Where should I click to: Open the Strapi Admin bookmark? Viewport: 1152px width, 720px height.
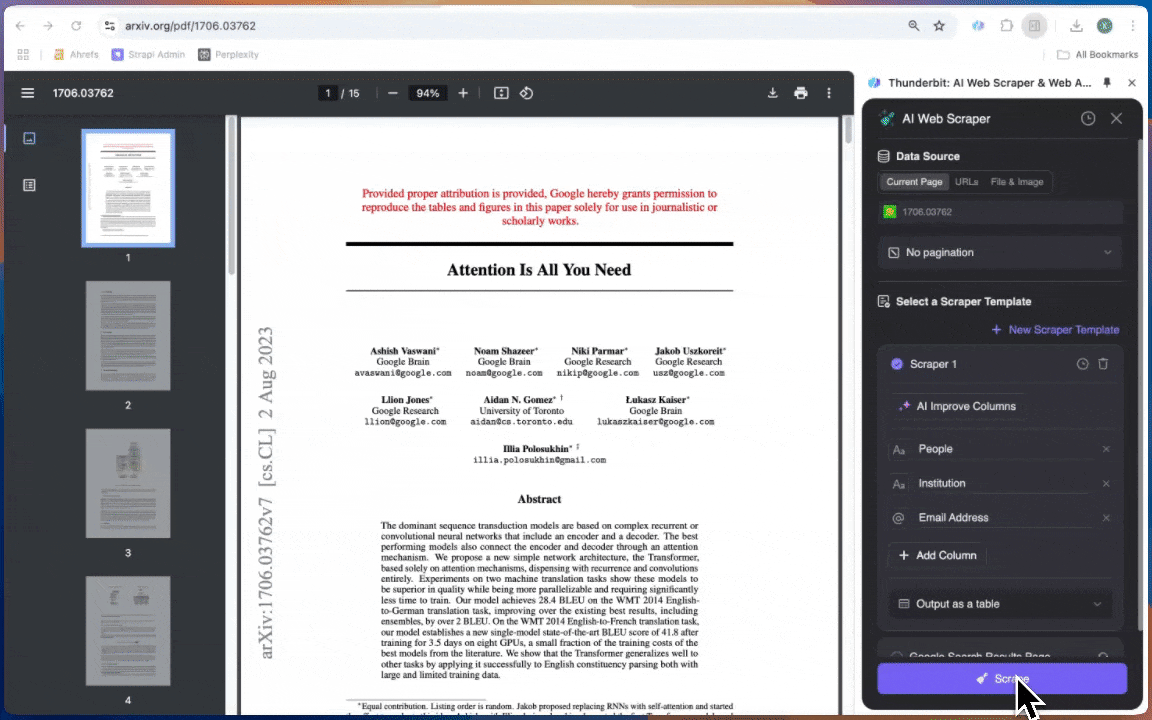[x=148, y=54]
